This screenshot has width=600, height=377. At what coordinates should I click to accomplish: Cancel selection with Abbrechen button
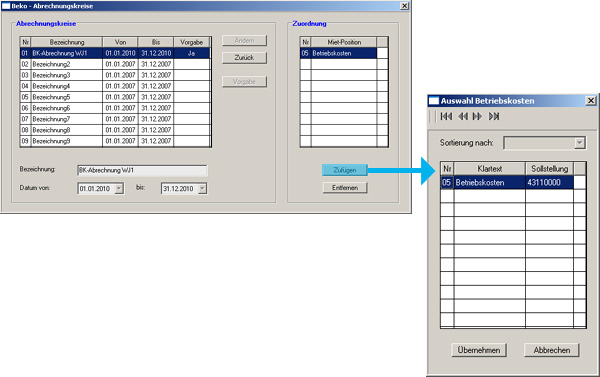[x=551, y=350]
